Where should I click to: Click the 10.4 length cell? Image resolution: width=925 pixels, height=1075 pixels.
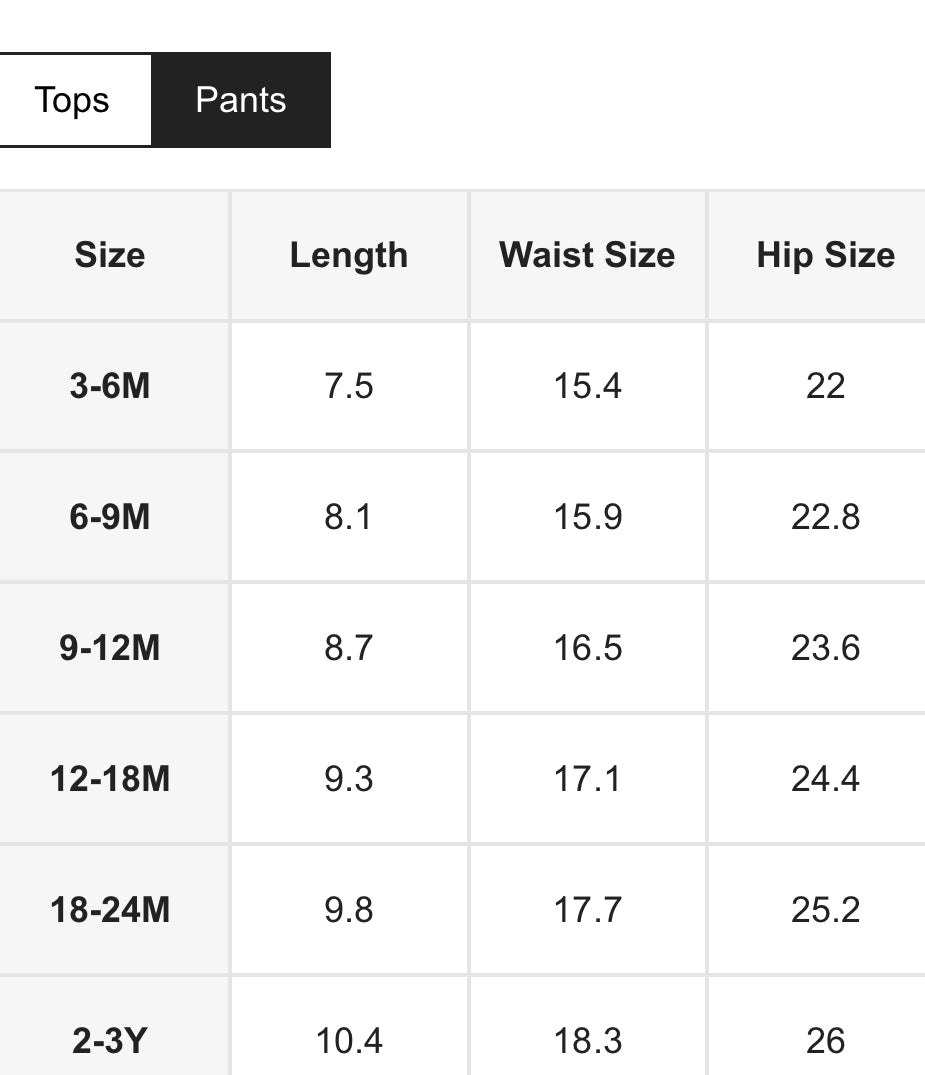click(349, 1041)
